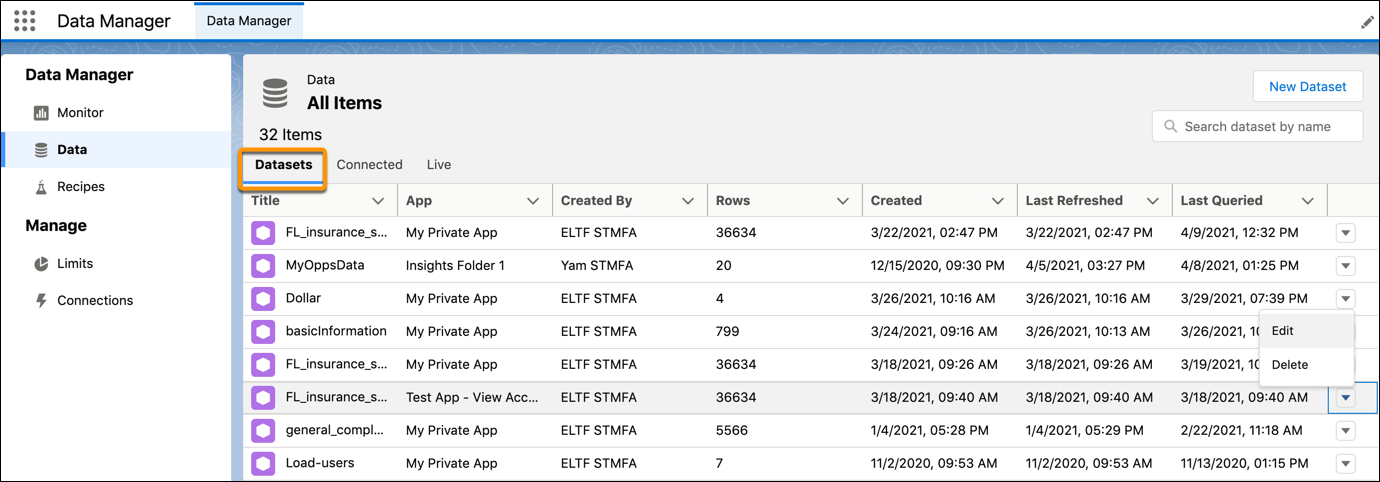Click the Monitor chart icon in sidebar
Viewport: 1380px width, 482px height.
[x=41, y=113]
